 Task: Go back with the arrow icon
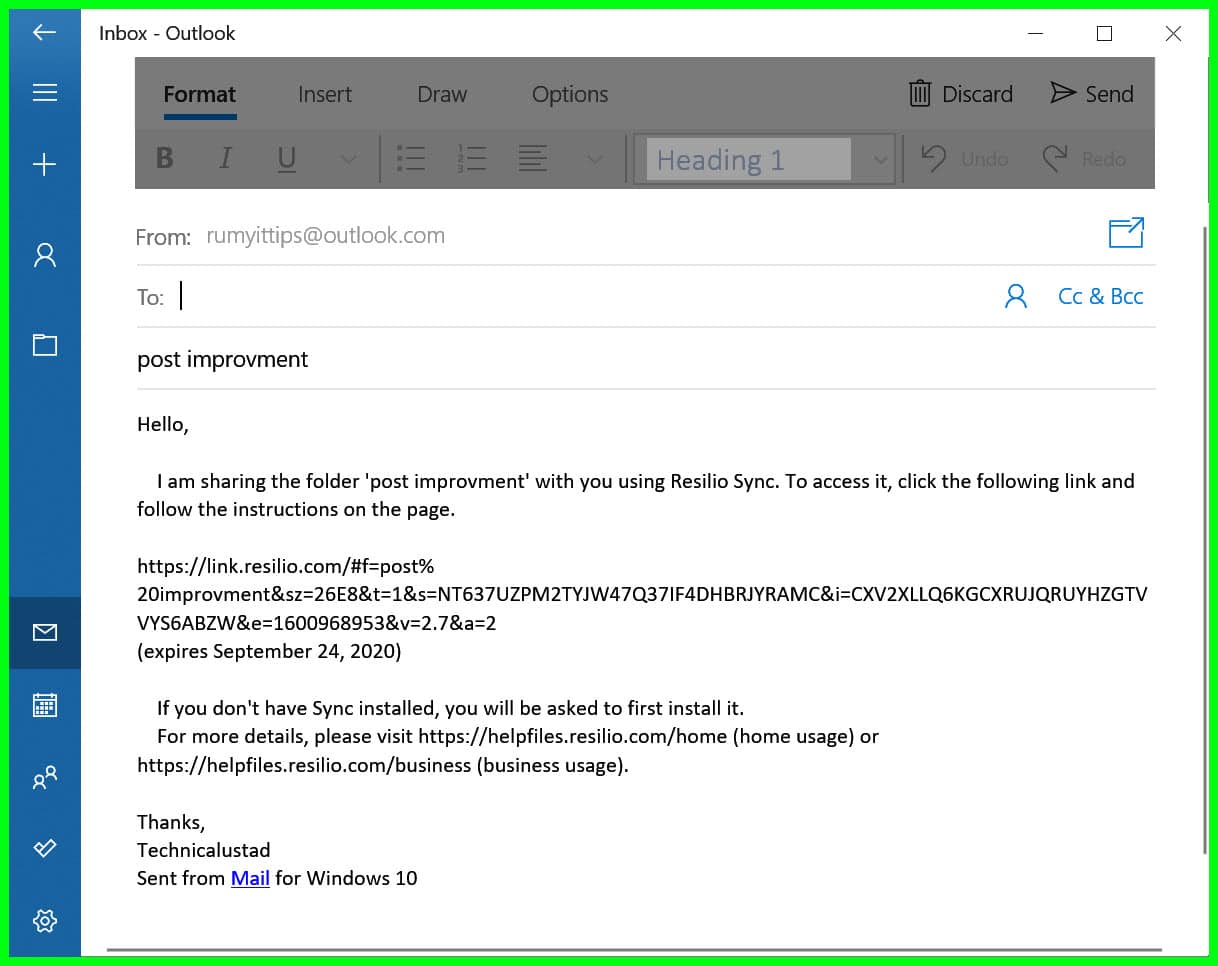point(44,33)
